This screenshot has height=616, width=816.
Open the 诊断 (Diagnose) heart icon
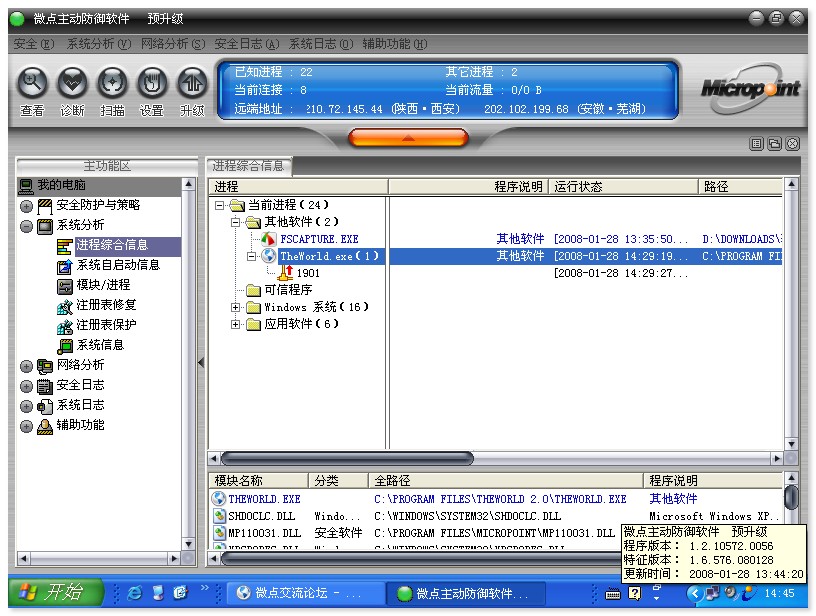pos(72,83)
